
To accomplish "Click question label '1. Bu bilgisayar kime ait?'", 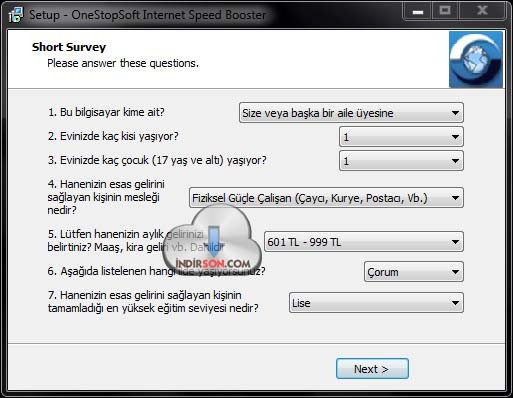I will pos(106,112).
